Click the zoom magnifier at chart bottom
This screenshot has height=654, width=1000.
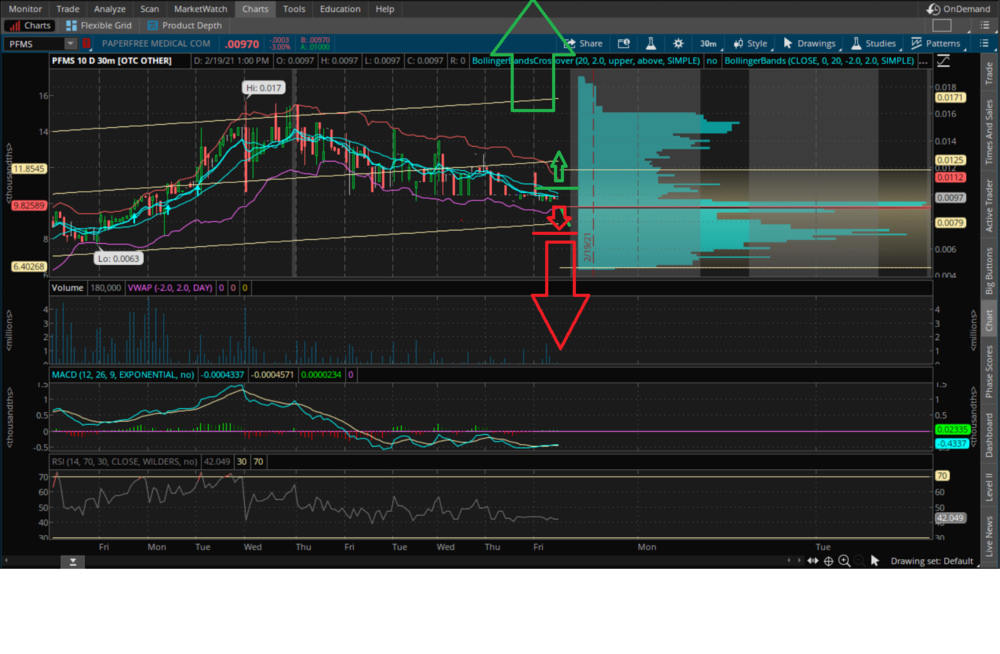(x=845, y=561)
